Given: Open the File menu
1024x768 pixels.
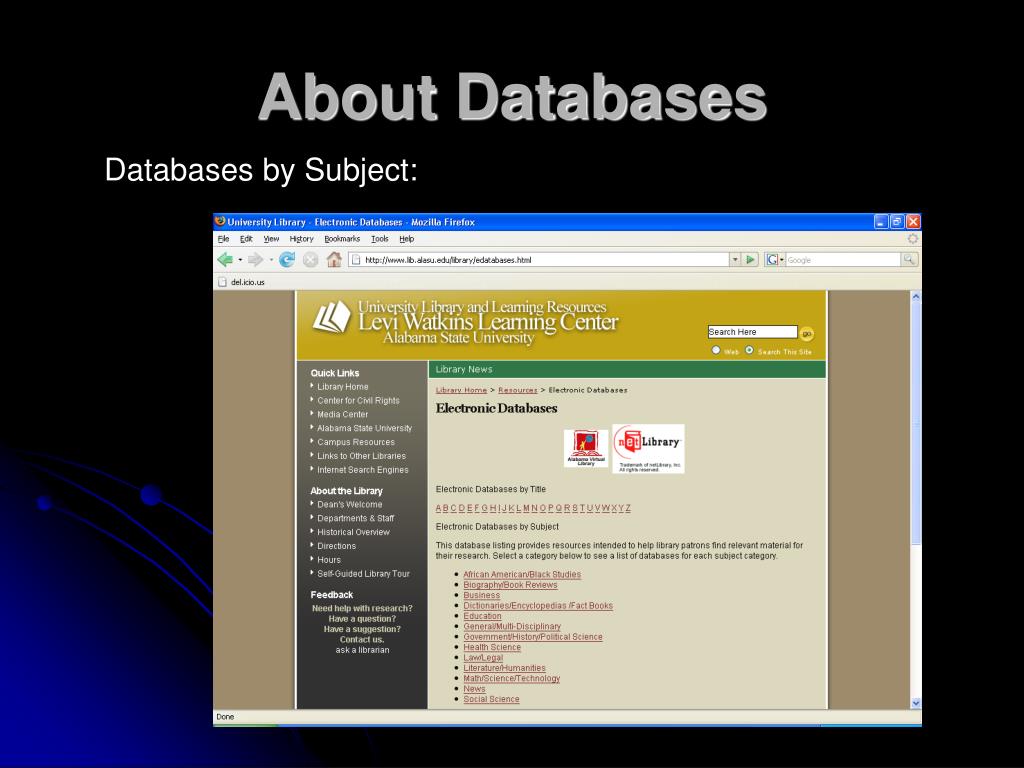Looking at the screenshot, I should 223,239.
